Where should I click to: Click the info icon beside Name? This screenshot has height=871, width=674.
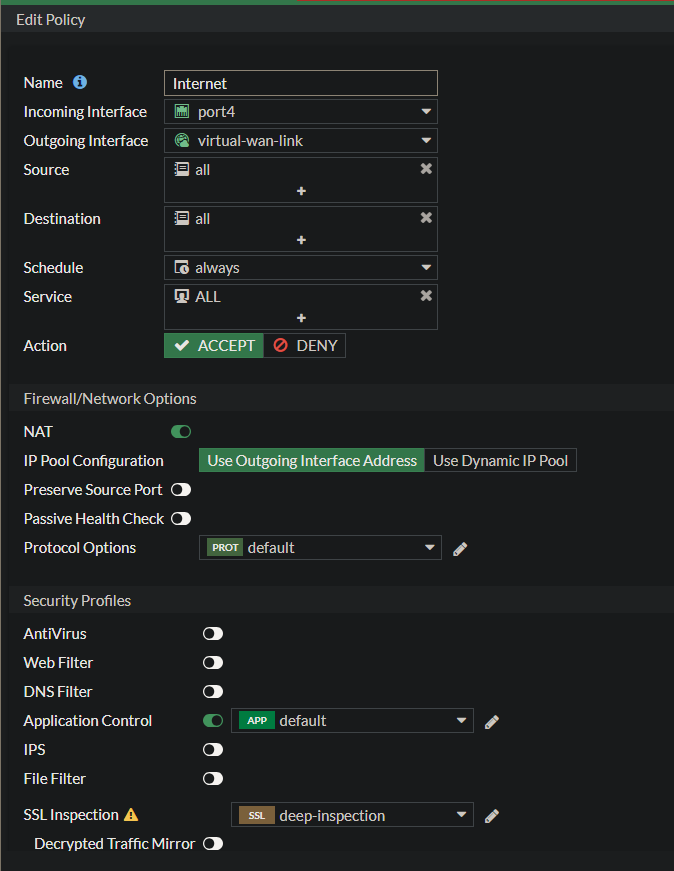click(x=80, y=83)
